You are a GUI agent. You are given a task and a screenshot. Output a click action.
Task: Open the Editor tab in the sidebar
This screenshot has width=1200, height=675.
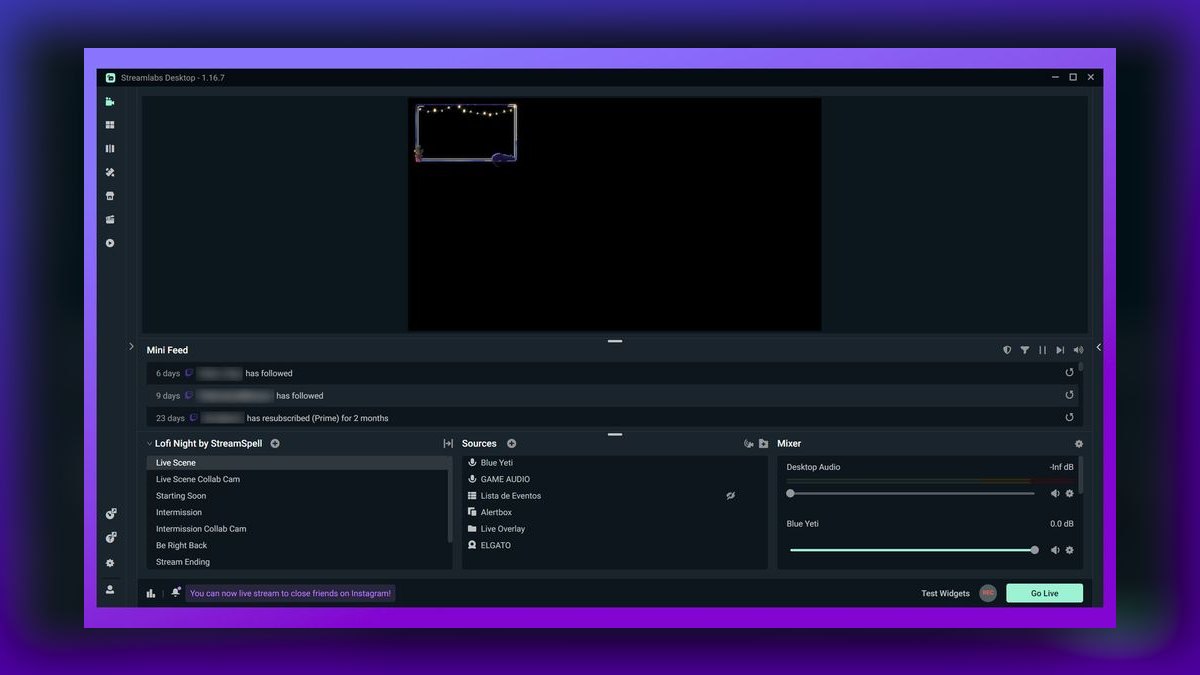coord(110,102)
